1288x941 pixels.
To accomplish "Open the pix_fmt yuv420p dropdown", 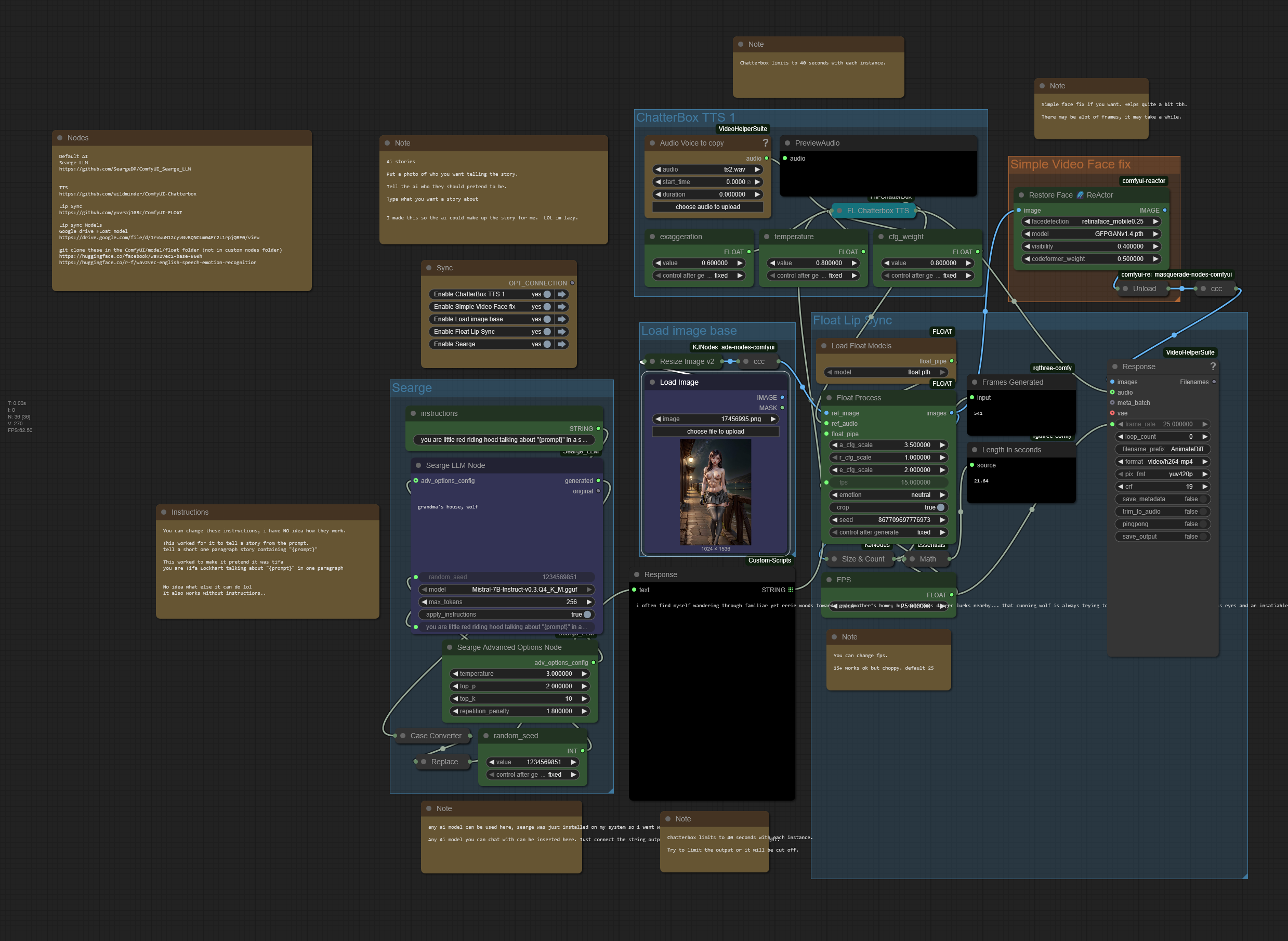I will [x=1162, y=475].
